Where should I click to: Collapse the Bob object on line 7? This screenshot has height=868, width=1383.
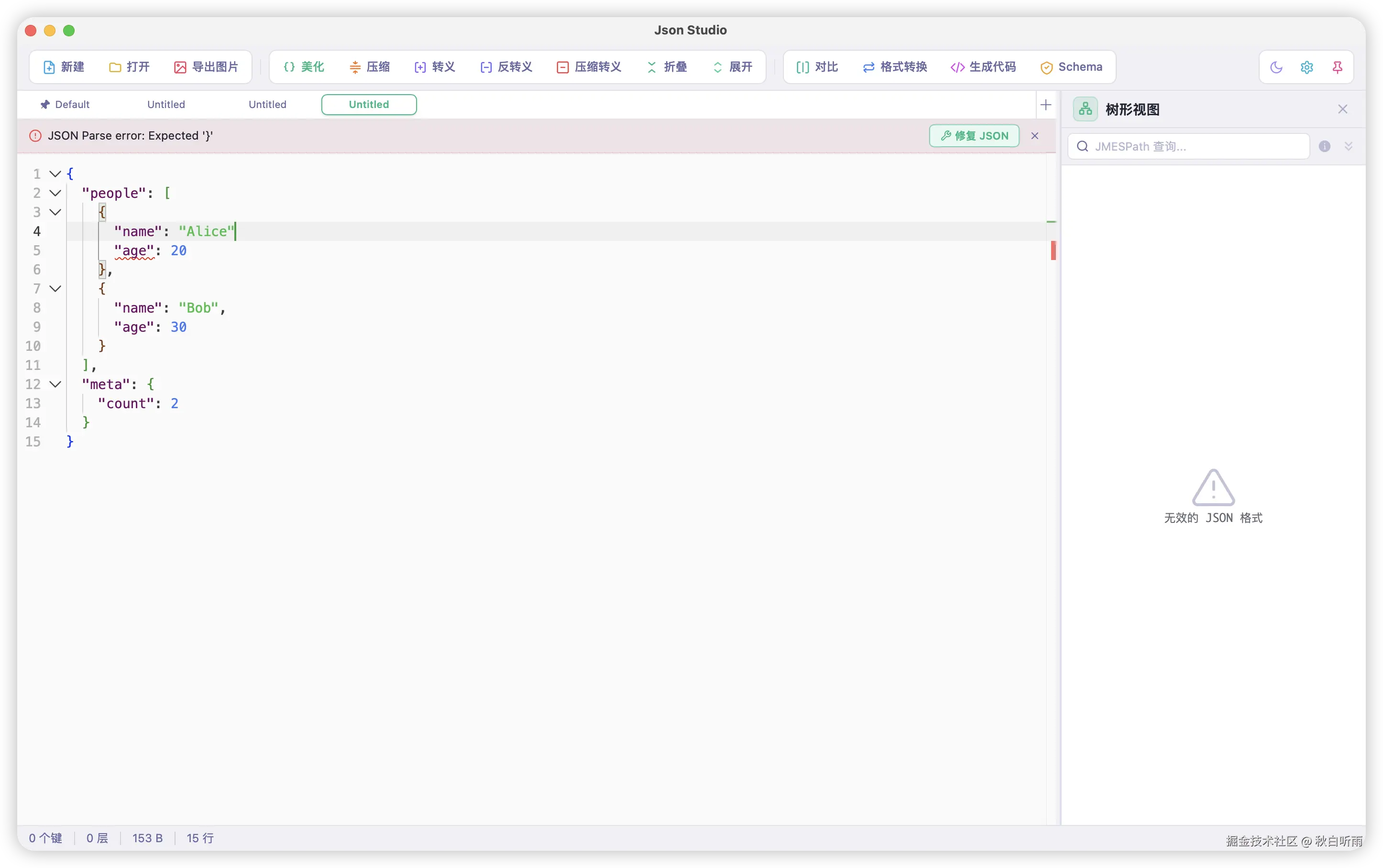point(55,289)
